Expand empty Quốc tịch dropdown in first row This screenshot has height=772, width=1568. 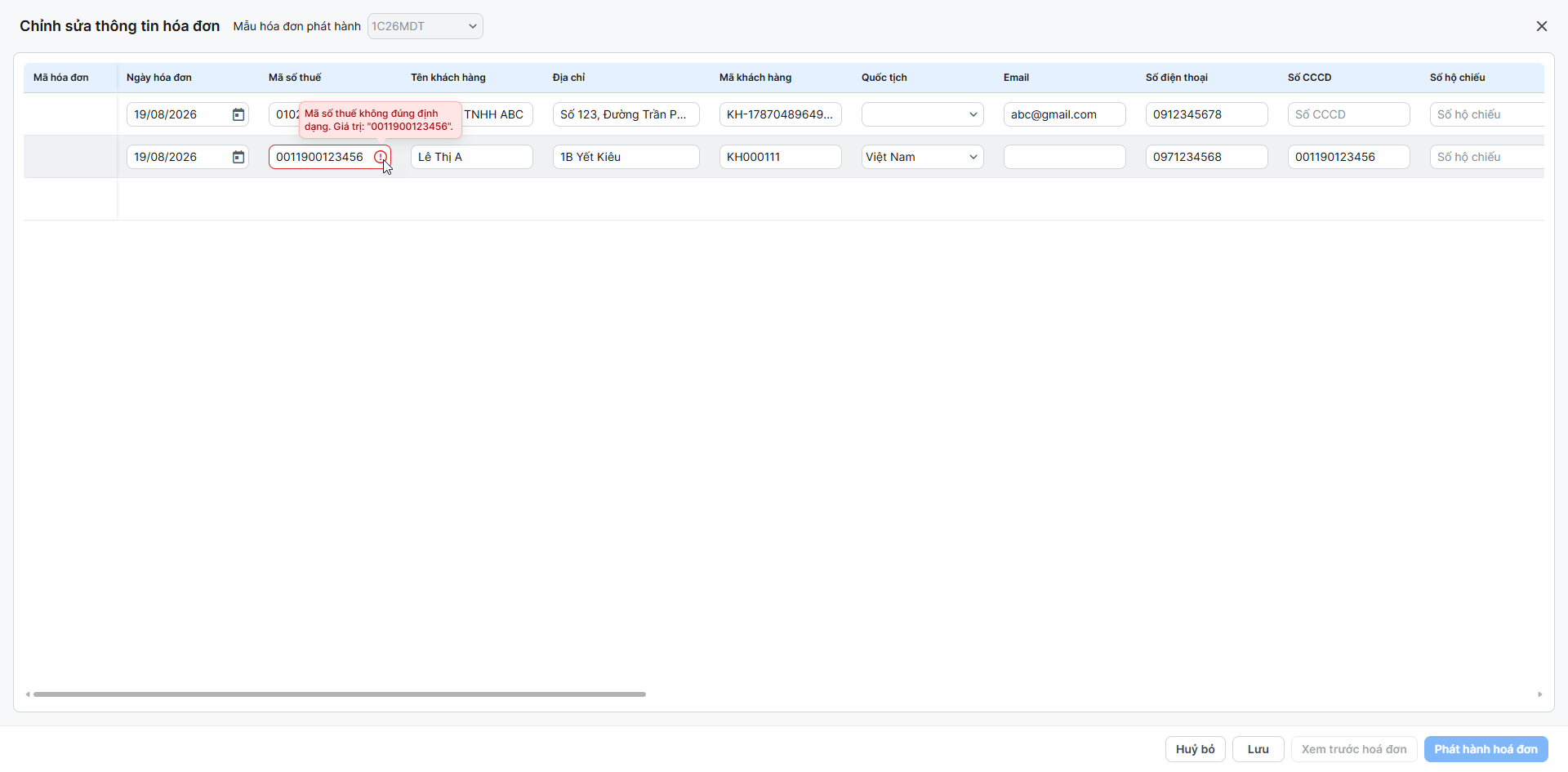(923, 114)
